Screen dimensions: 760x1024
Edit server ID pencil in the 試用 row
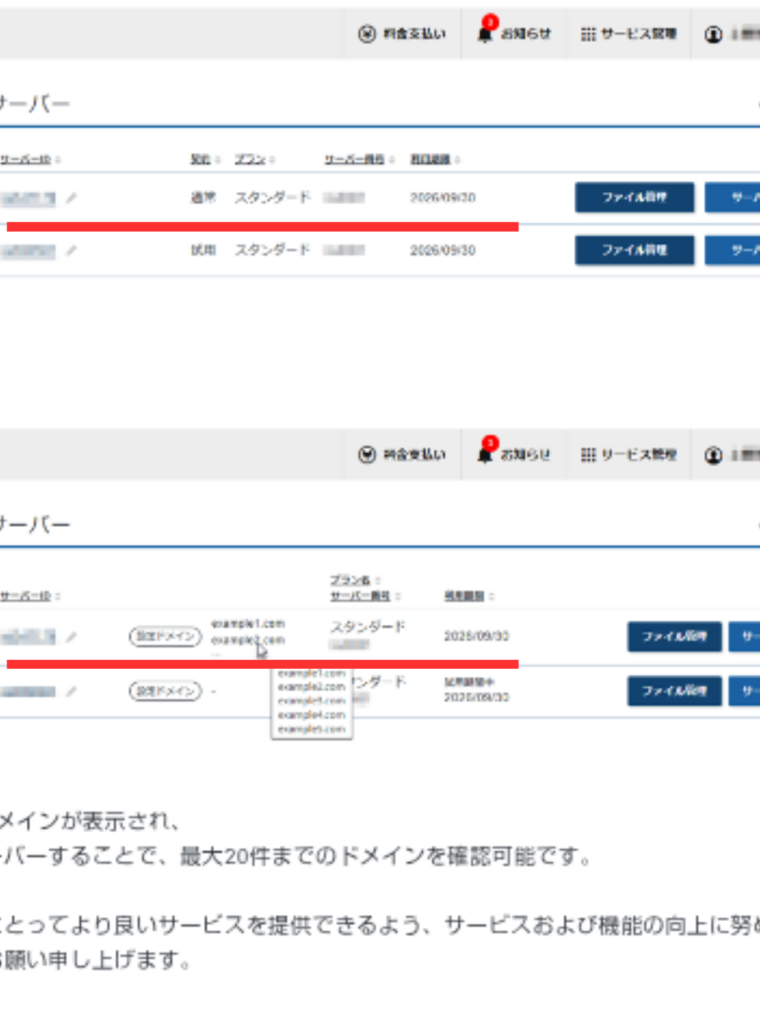point(71,250)
